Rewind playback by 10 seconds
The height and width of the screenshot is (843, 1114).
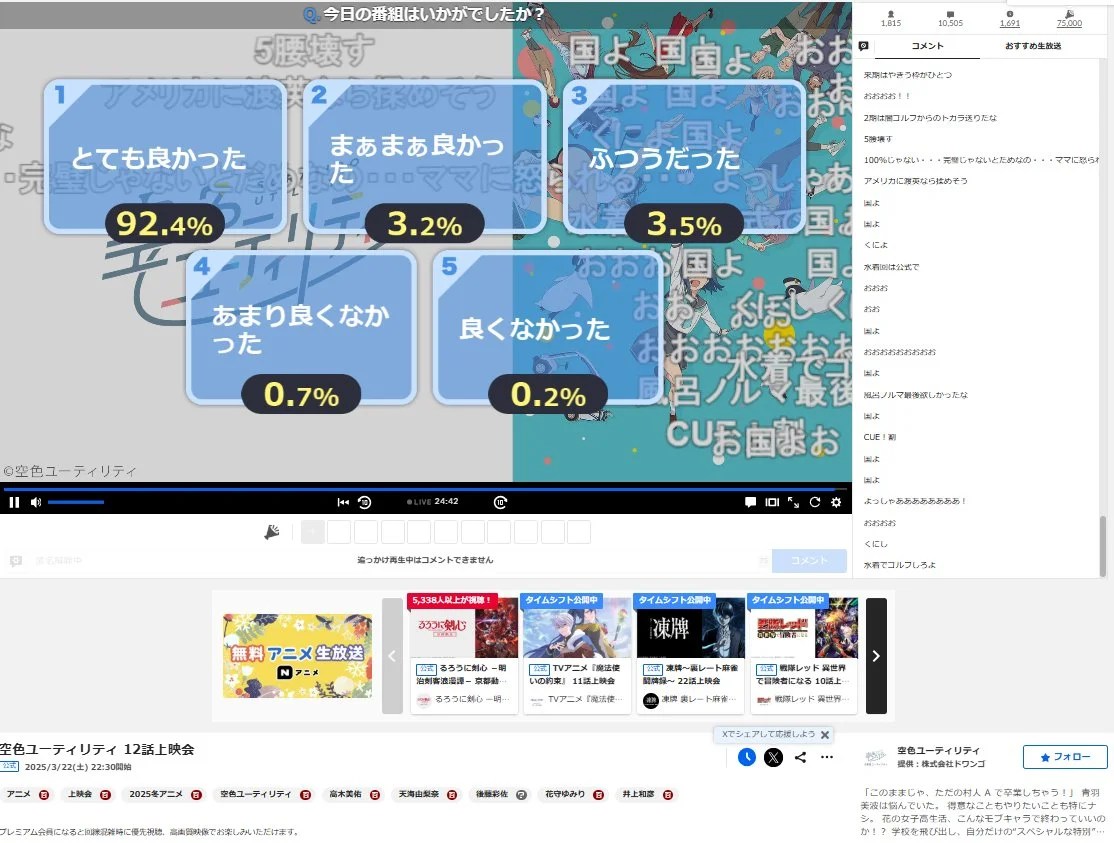pyautogui.click(x=364, y=502)
